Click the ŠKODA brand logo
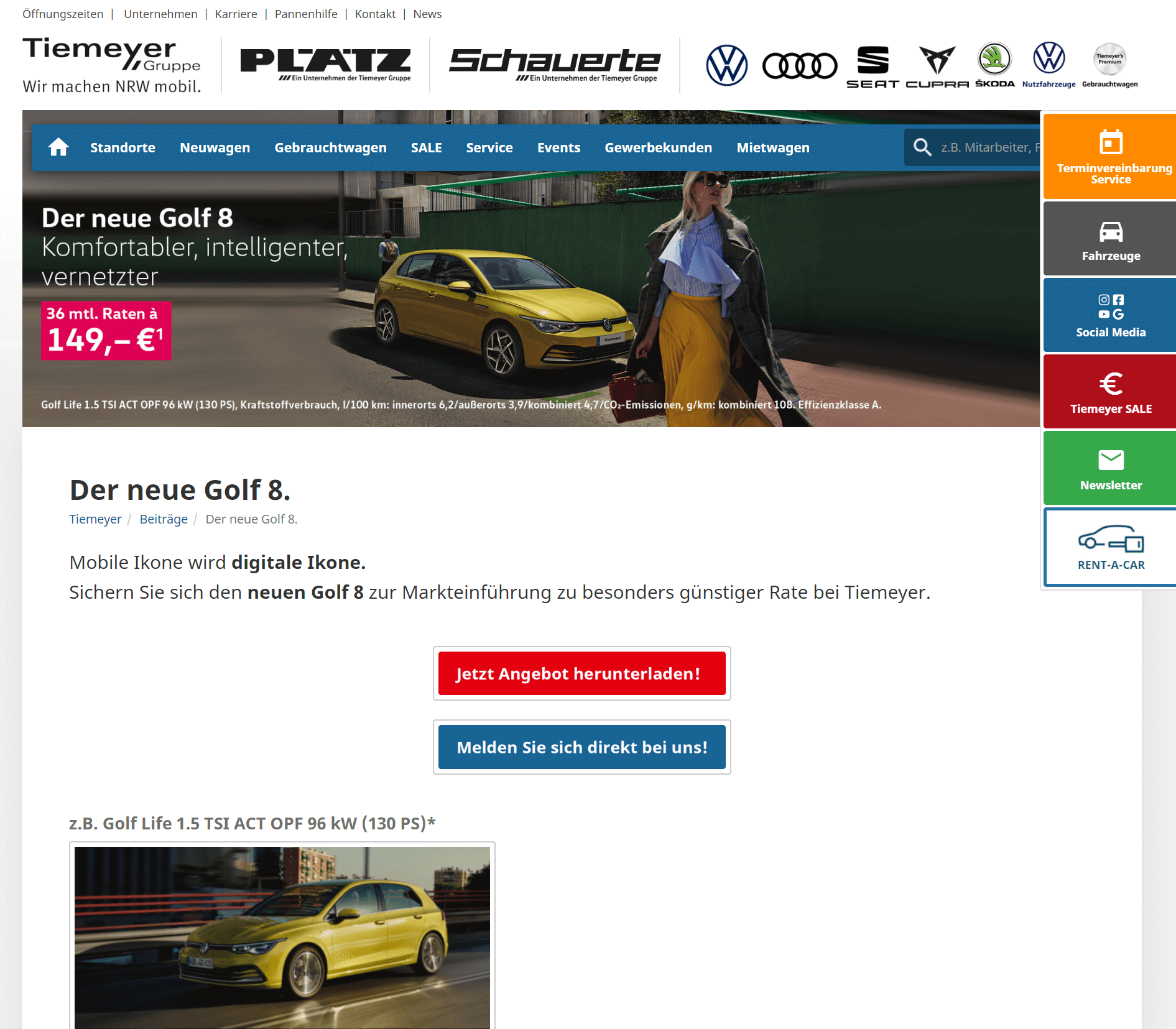 (995, 65)
